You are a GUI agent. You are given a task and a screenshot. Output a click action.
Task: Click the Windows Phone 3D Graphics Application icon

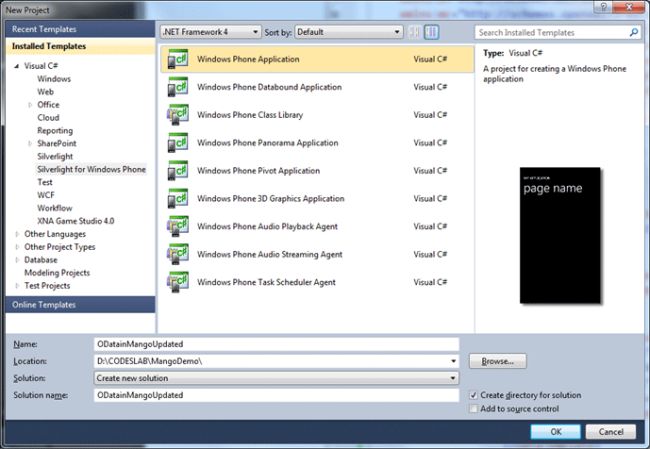pyautogui.click(x=178, y=198)
